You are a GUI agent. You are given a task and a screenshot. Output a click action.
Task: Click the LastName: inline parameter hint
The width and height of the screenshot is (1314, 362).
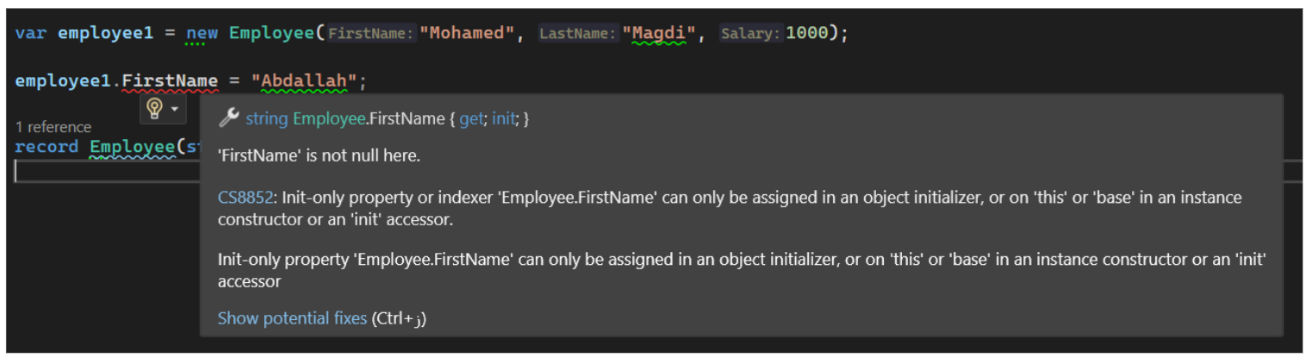tap(578, 34)
